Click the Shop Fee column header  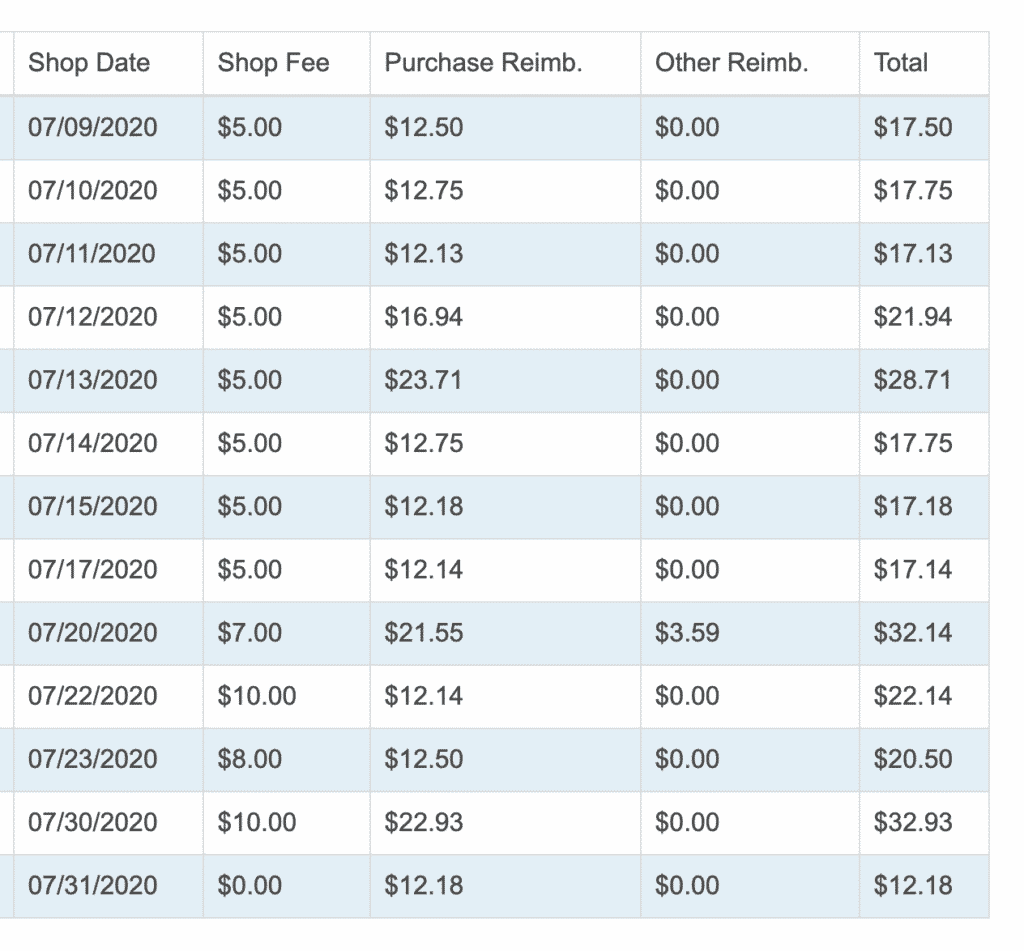pyautogui.click(x=274, y=63)
